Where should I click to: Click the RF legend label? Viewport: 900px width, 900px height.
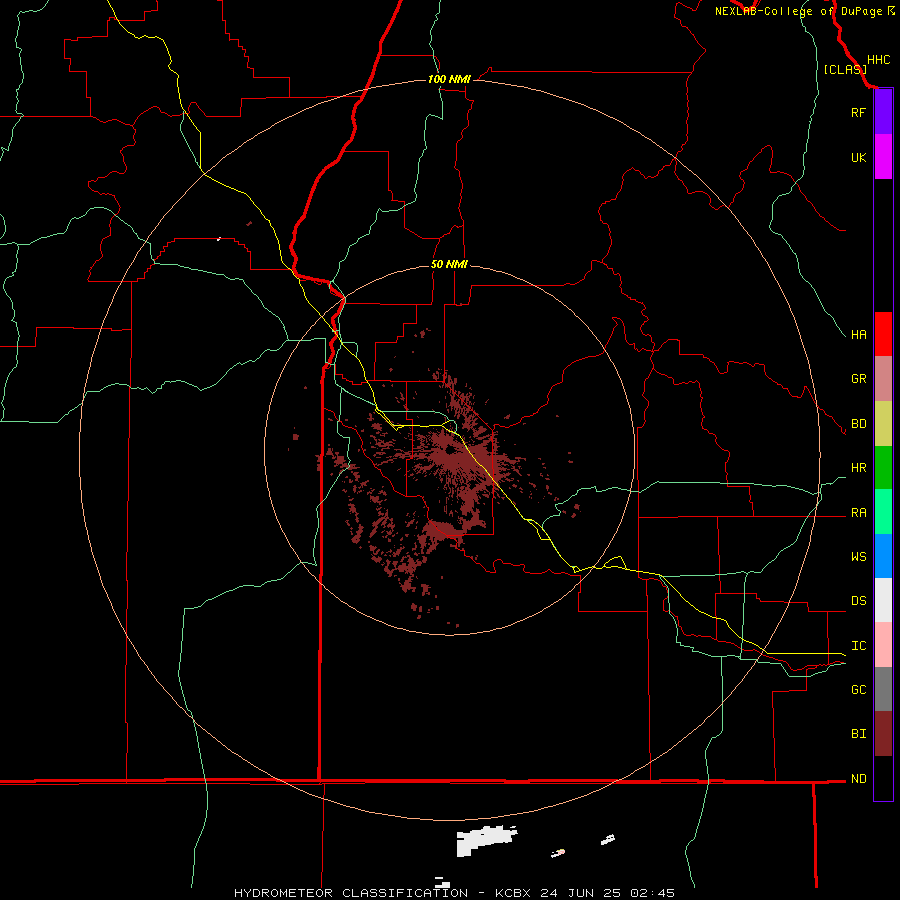click(858, 112)
